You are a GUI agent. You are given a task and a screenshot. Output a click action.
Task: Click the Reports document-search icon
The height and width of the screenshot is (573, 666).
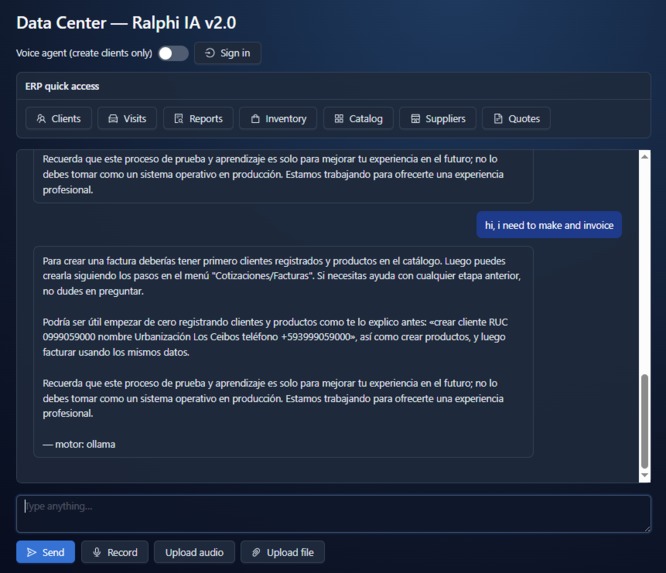click(179, 119)
